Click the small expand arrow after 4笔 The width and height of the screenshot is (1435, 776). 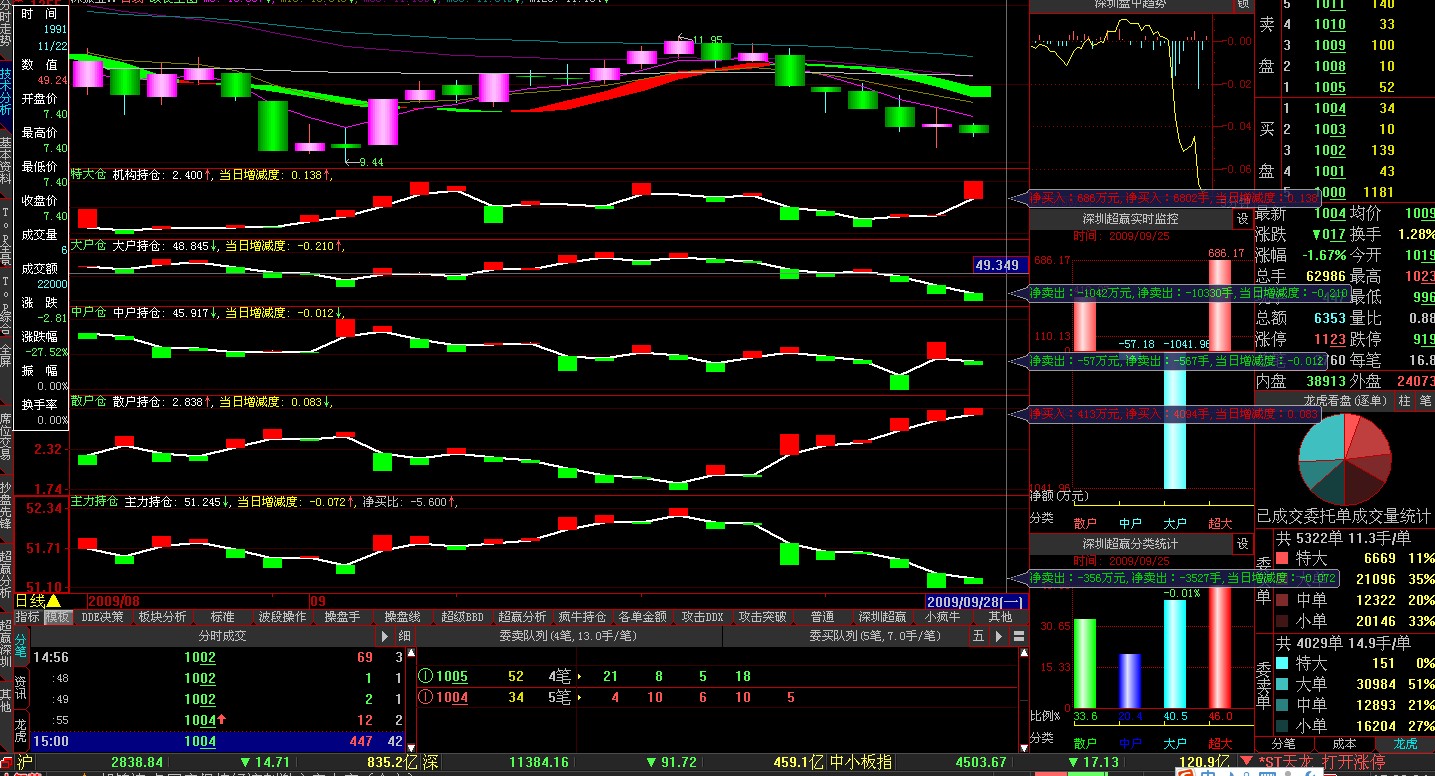click(x=580, y=677)
